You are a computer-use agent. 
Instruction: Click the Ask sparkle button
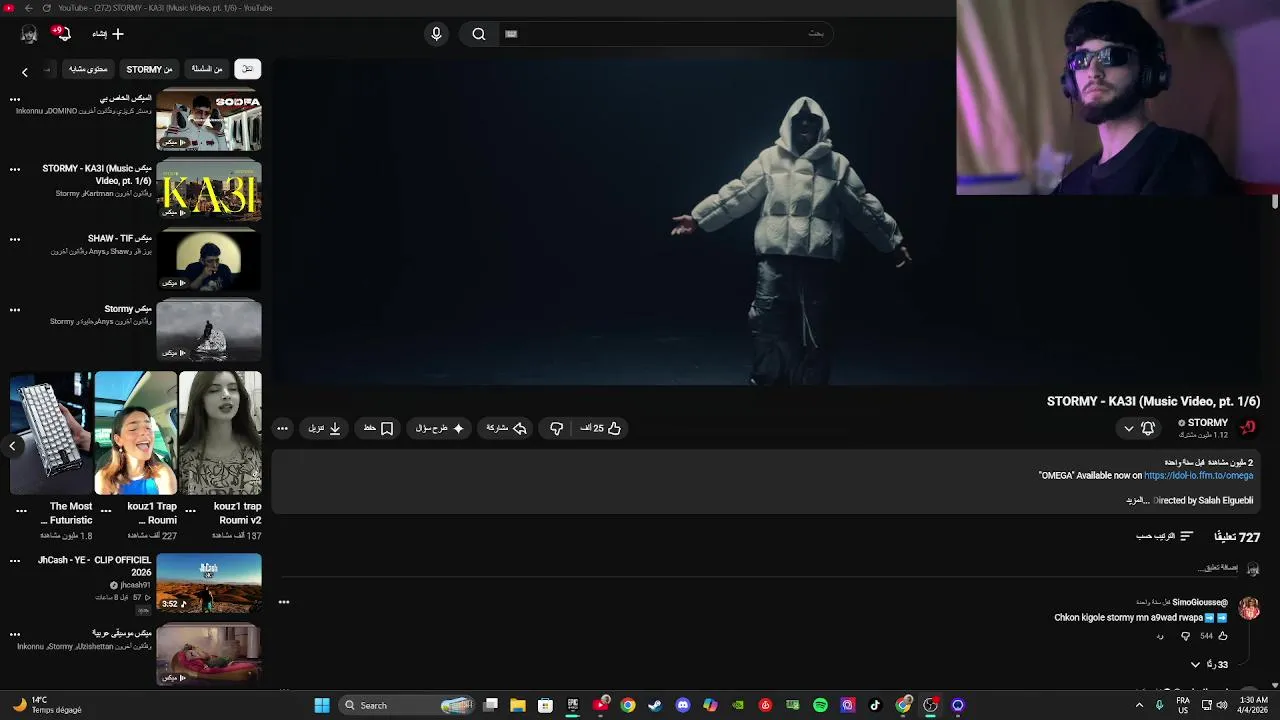coord(440,428)
